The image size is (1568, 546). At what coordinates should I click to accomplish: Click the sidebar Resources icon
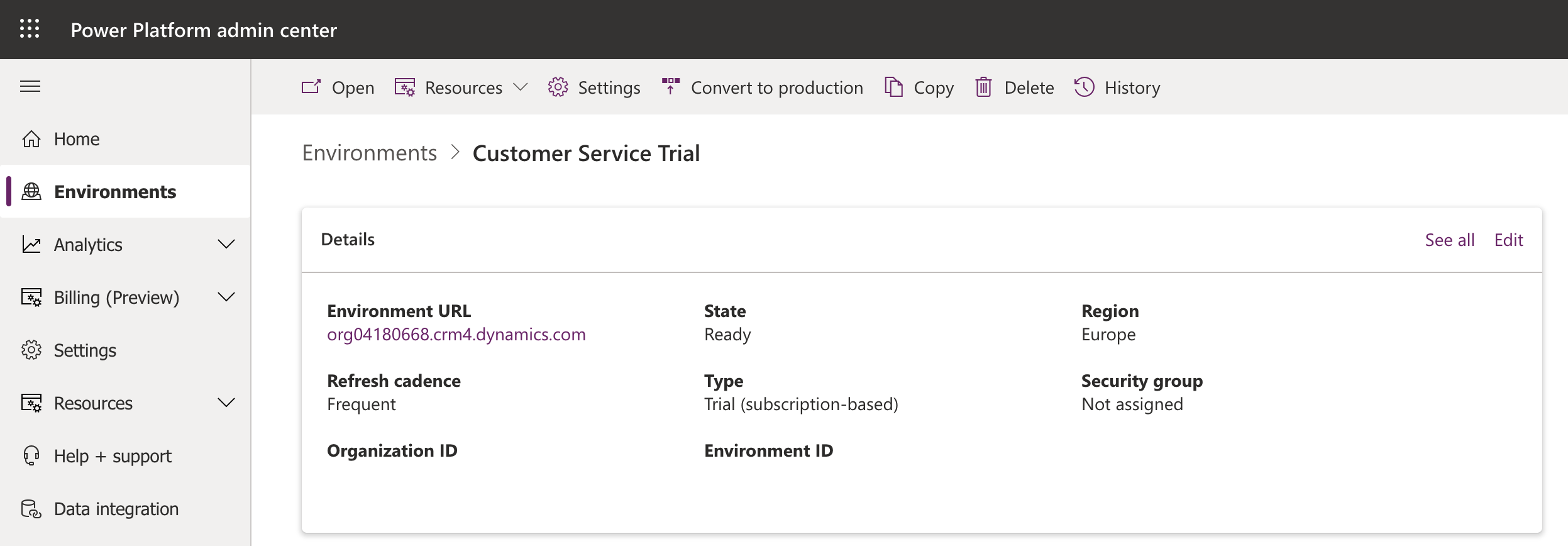(x=31, y=403)
